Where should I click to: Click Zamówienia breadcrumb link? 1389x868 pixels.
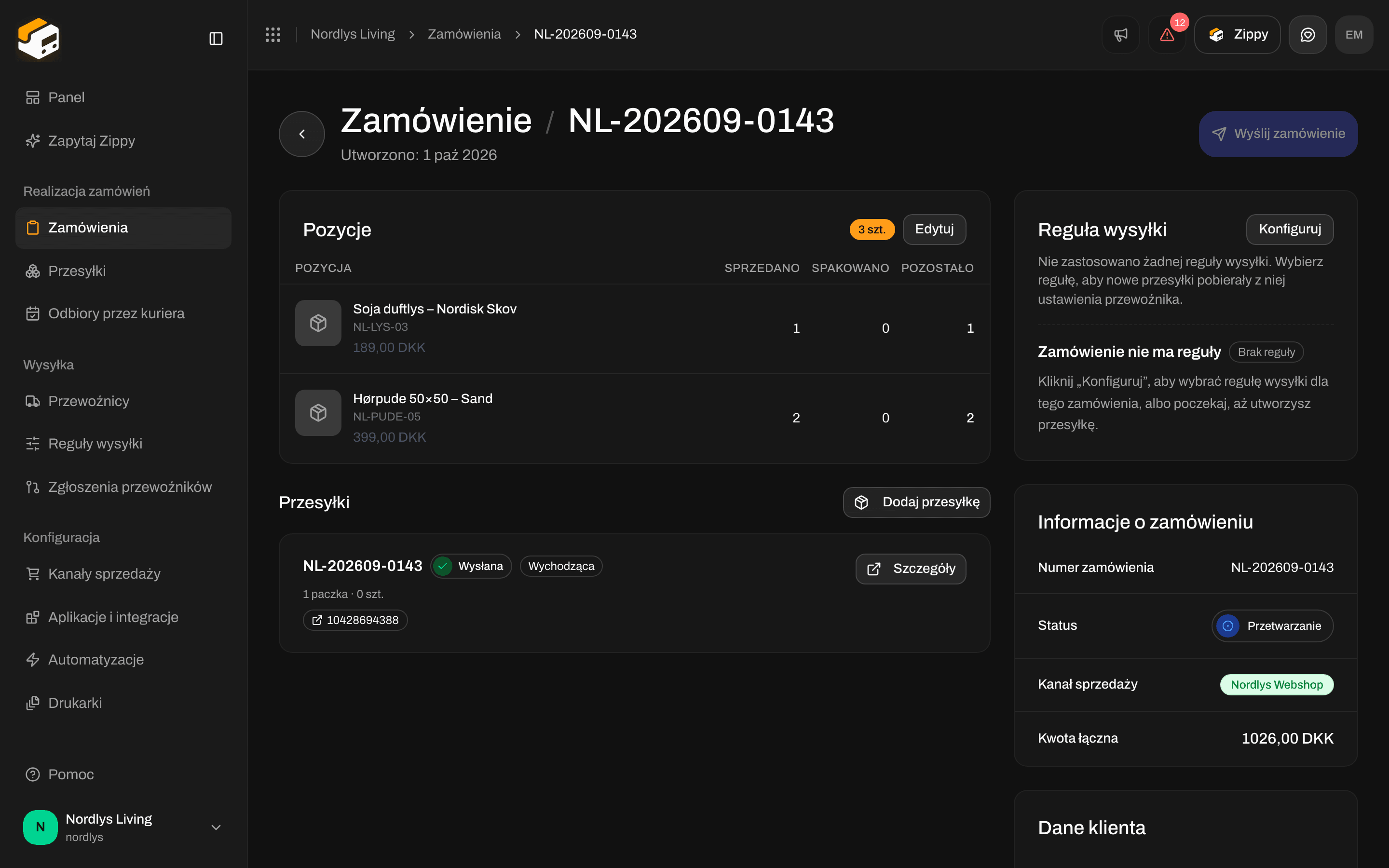pyautogui.click(x=464, y=34)
